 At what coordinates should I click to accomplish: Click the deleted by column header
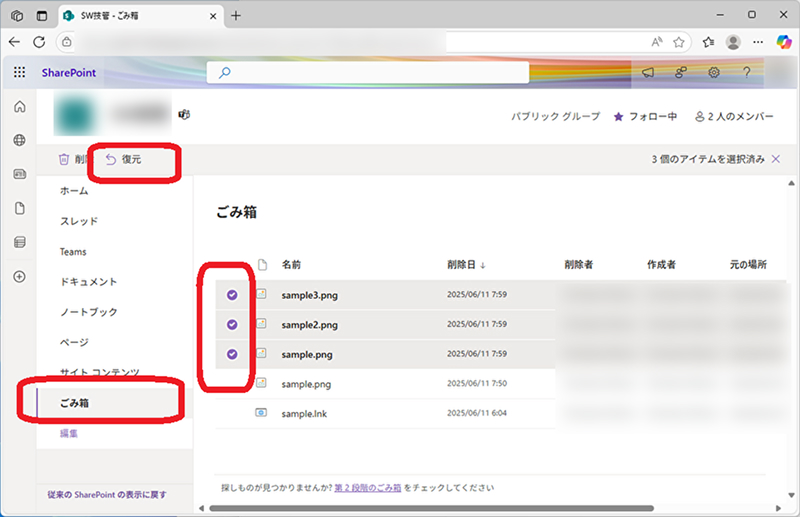[579, 264]
